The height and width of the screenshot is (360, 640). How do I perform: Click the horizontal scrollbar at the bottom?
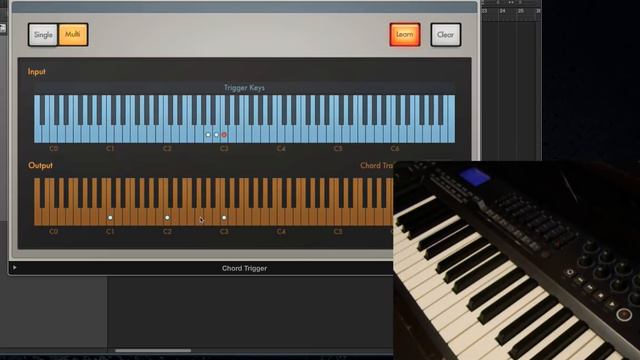[x=153, y=350]
